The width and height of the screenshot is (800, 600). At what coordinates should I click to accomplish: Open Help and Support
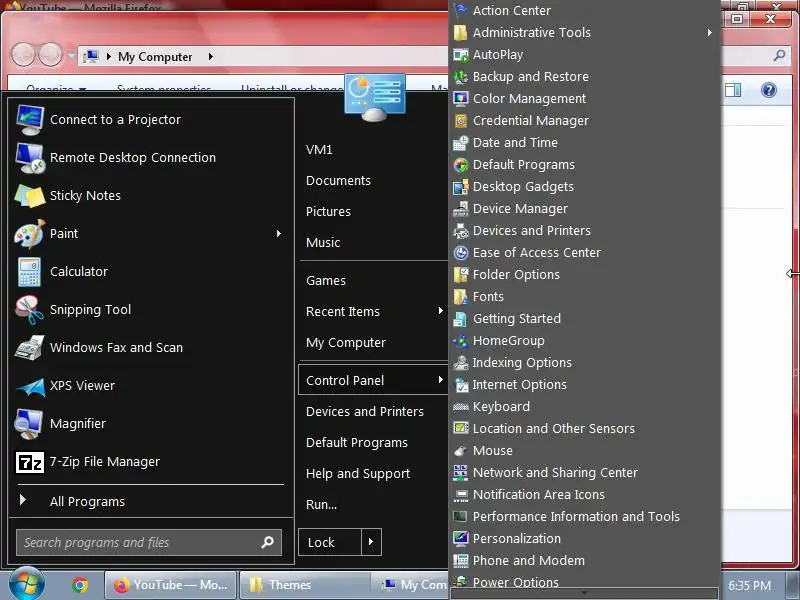[x=358, y=474]
